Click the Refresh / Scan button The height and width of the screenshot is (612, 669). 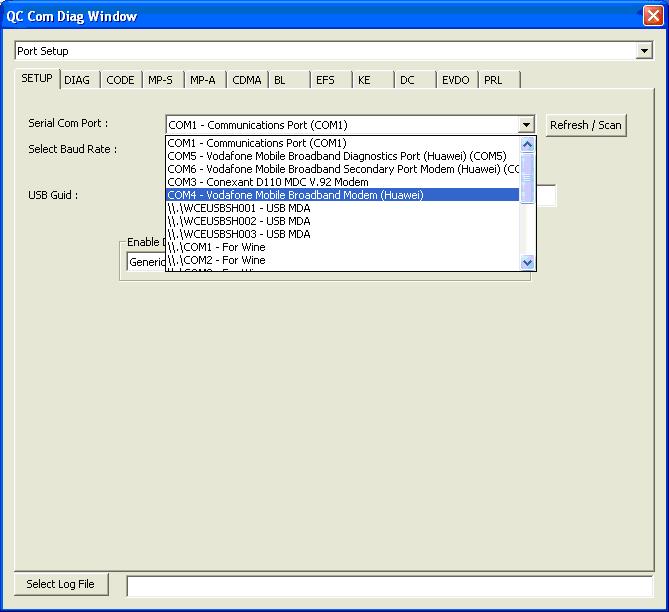[585, 125]
